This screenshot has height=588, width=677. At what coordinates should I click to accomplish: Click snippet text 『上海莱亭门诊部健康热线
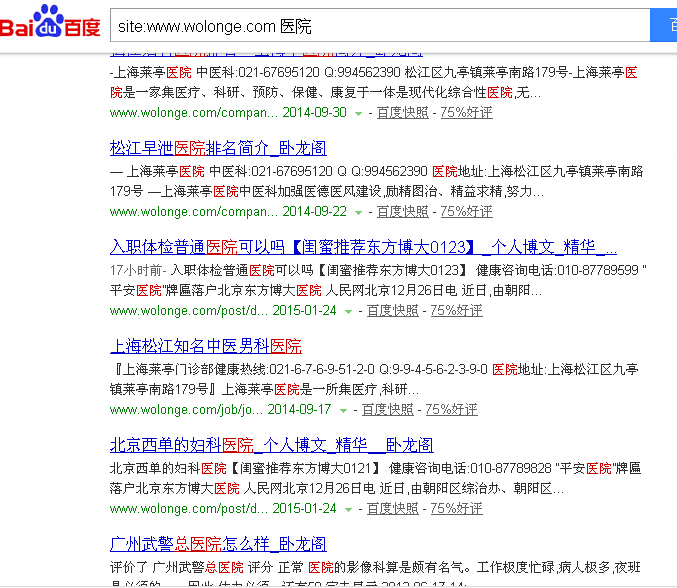point(374,379)
